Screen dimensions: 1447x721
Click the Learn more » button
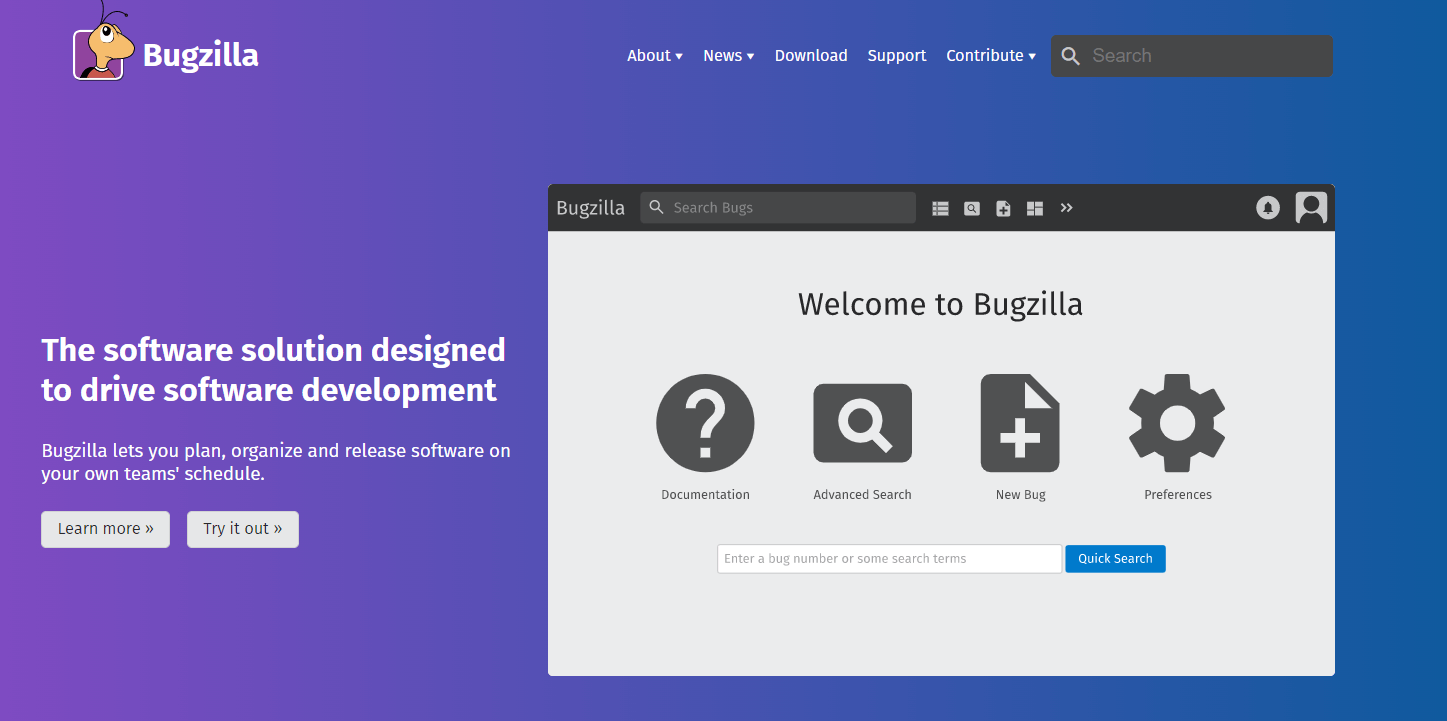106,529
